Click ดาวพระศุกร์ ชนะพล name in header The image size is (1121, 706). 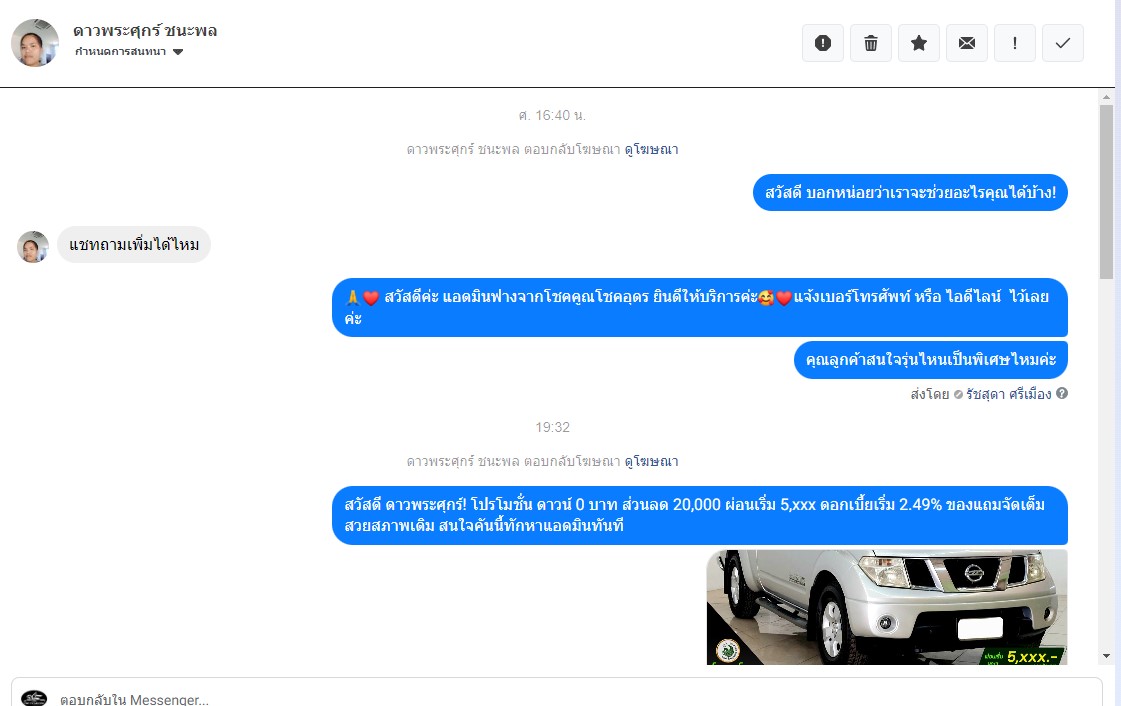click(145, 31)
